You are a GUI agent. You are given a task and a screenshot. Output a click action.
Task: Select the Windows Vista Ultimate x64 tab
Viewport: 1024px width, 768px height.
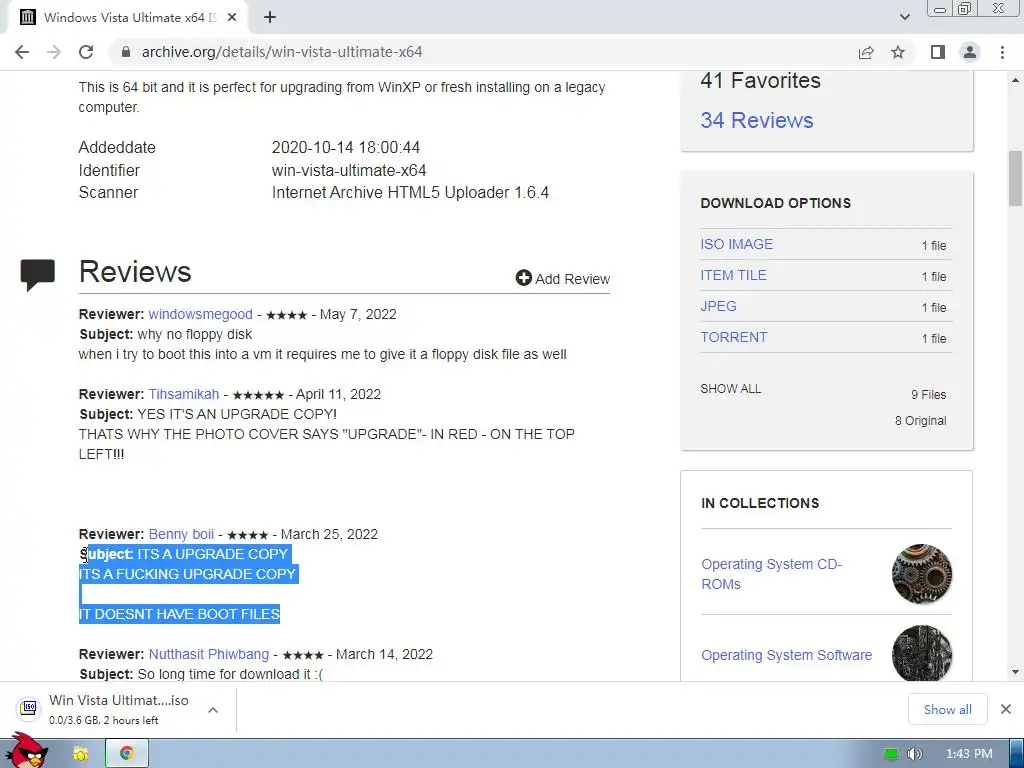(x=127, y=18)
